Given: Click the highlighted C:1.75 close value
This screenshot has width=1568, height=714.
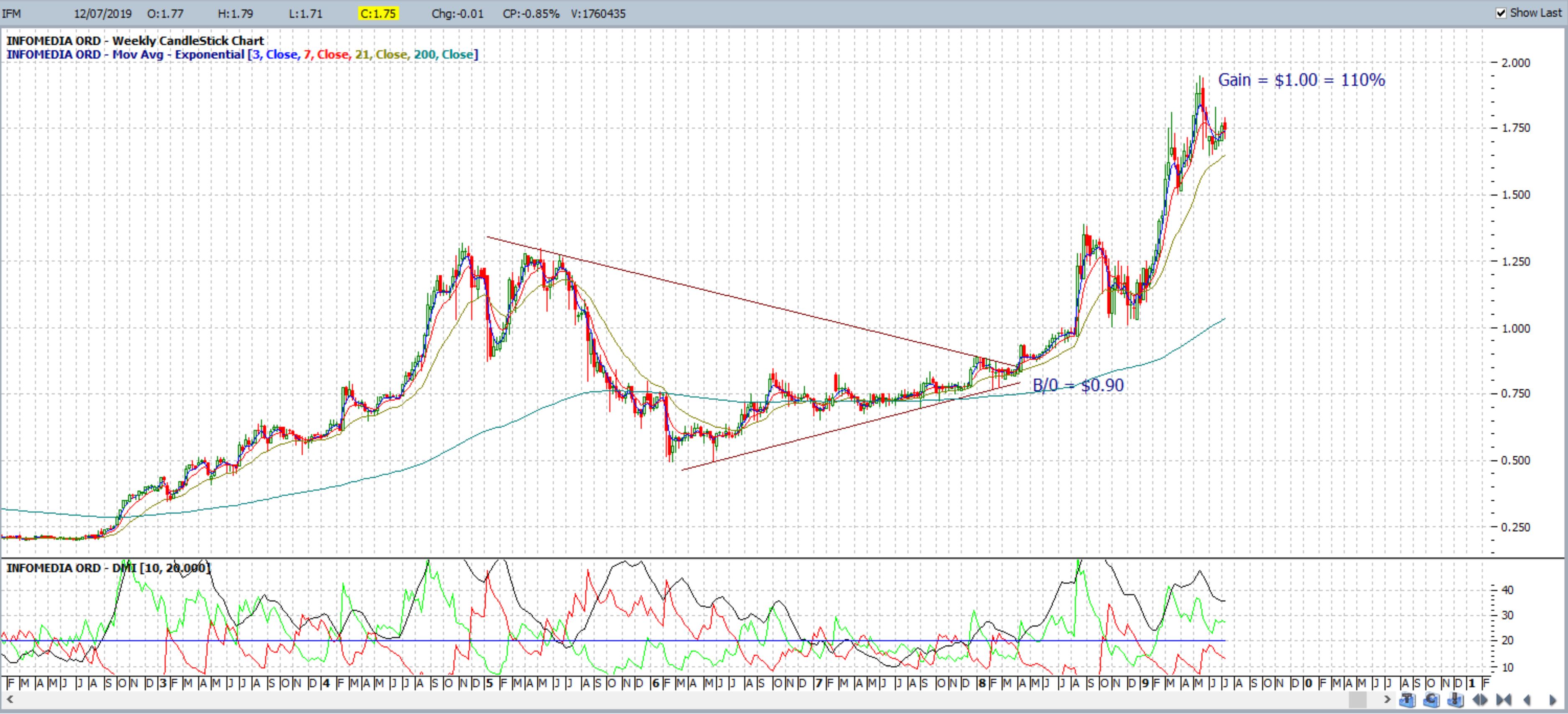Looking at the screenshot, I should [379, 13].
